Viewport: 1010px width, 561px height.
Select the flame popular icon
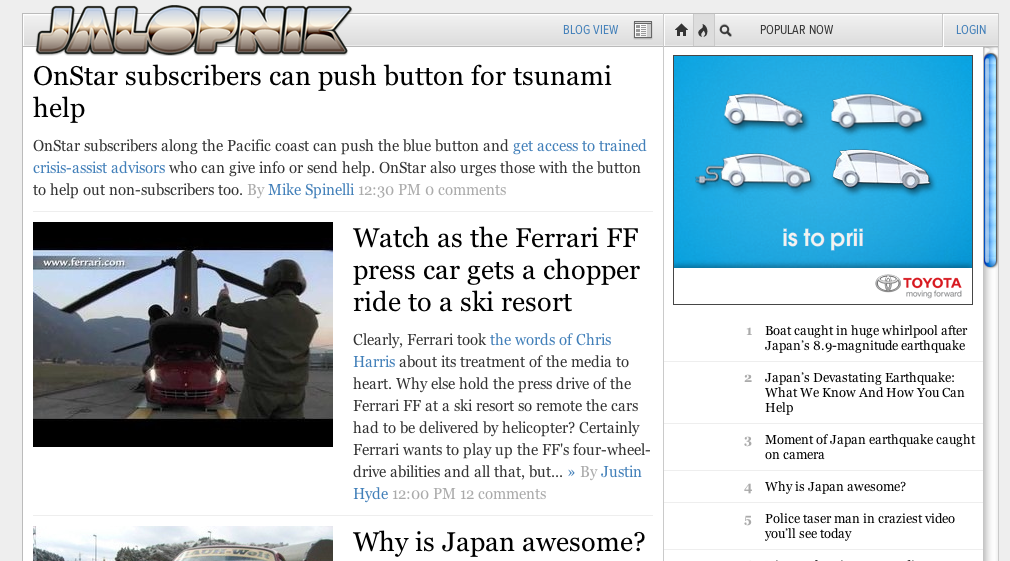point(703,30)
